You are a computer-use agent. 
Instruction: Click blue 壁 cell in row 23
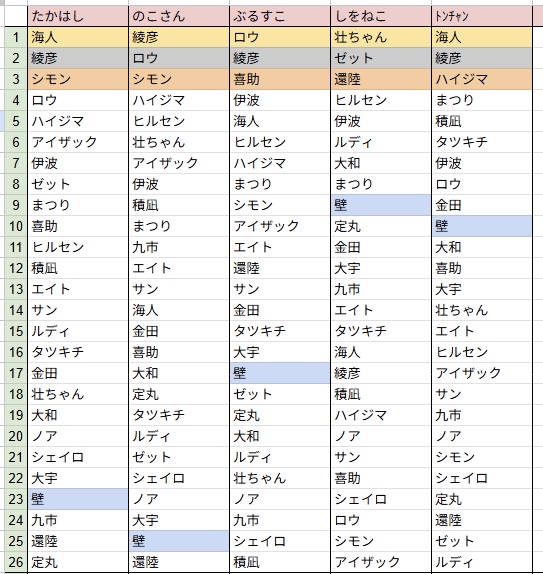78,499
